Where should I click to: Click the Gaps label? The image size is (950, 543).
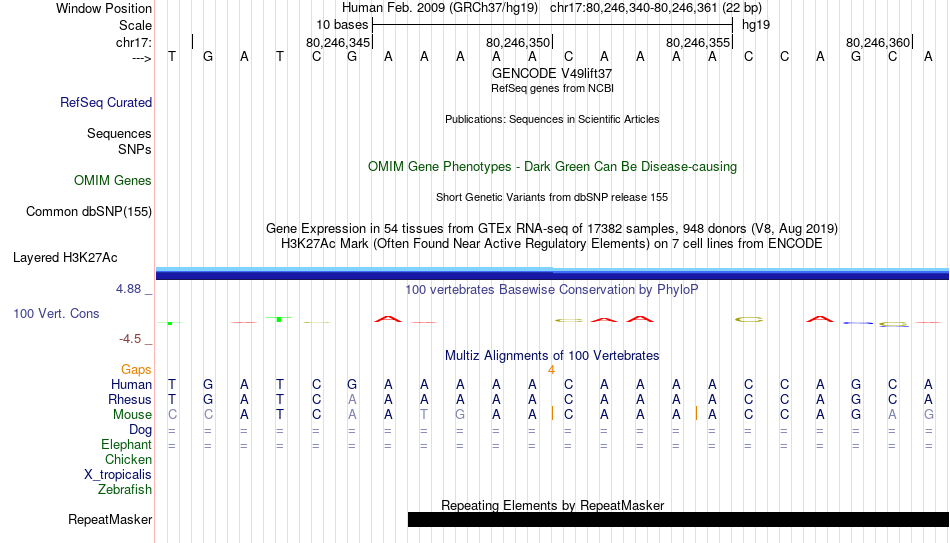pyautogui.click(x=136, y=370)
